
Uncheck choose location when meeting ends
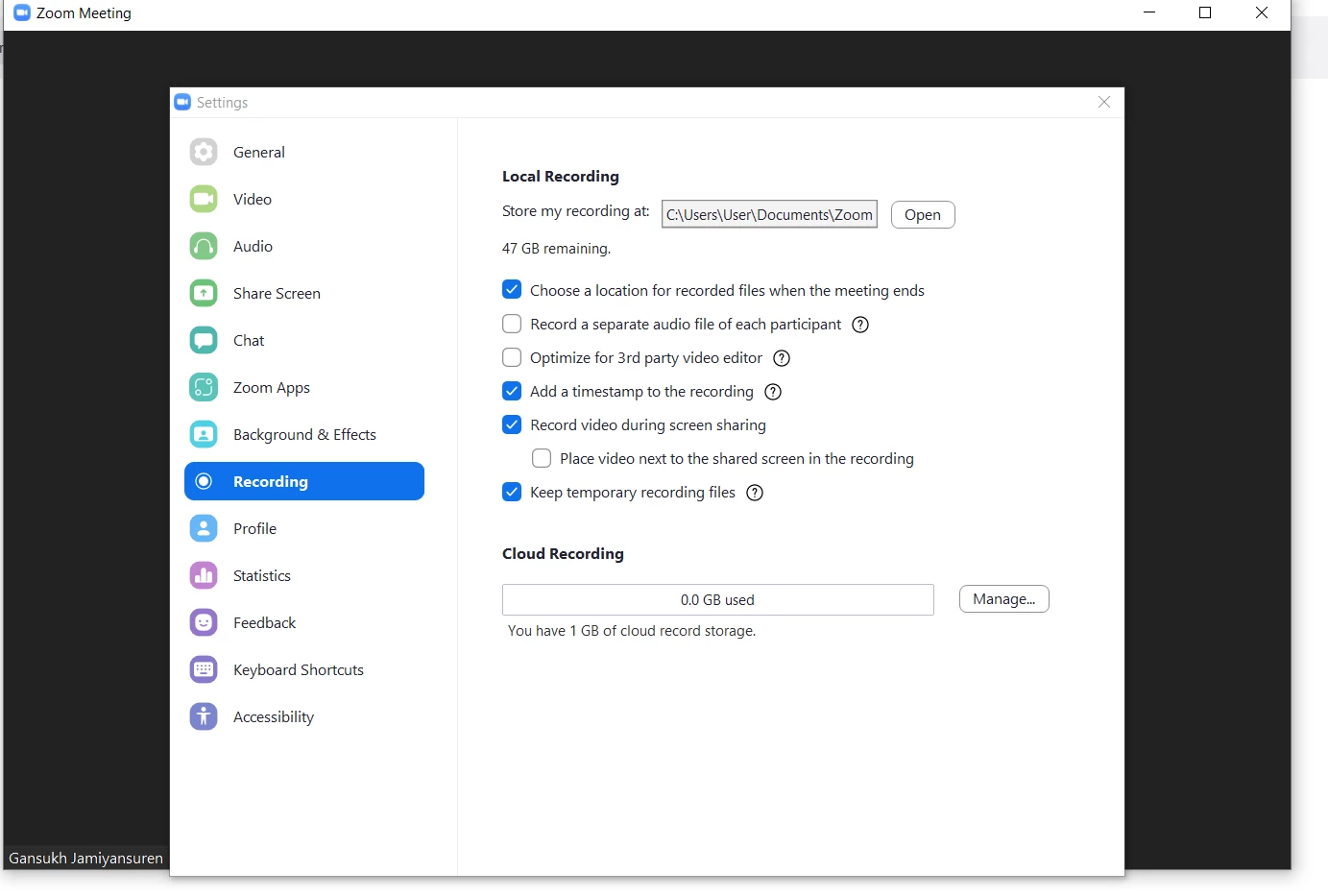coord(512,290)
